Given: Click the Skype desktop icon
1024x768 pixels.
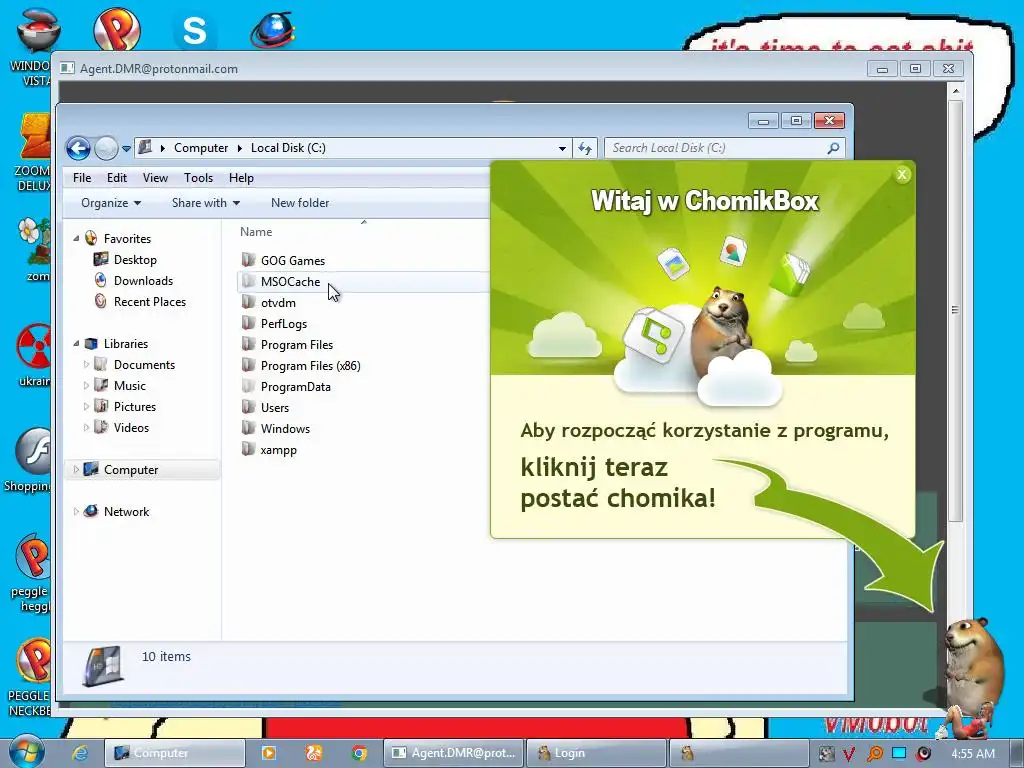Looking at the screenshot, I should 195,31.
